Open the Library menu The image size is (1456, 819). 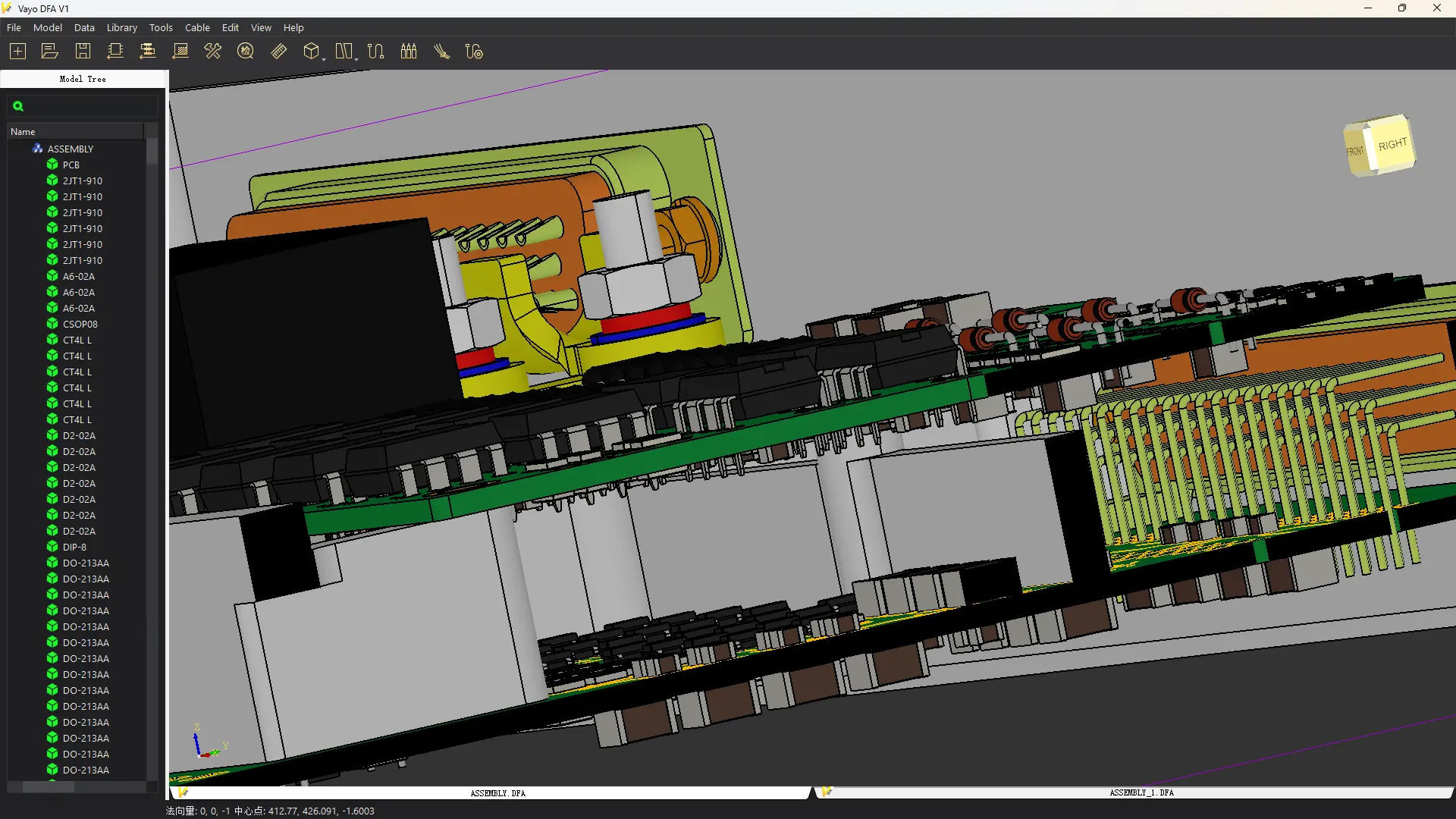pyautogui.click(x=121, y=27)
